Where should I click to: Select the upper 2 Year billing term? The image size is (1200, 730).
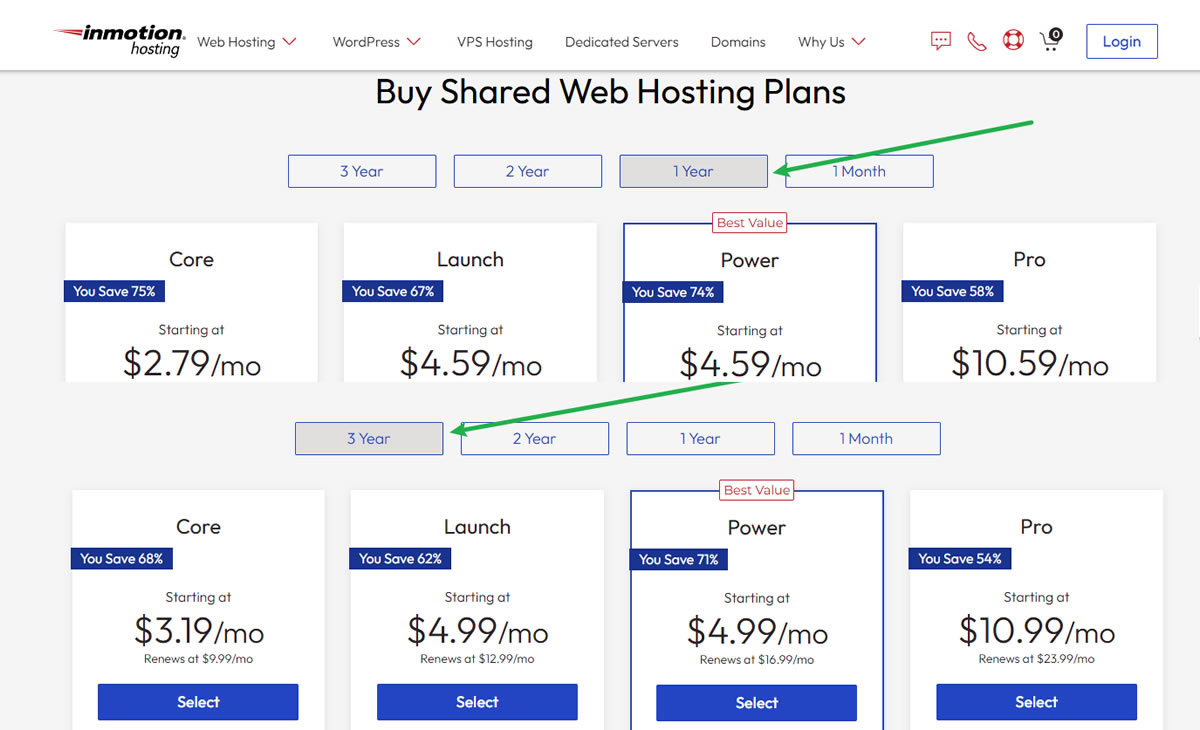528,171
